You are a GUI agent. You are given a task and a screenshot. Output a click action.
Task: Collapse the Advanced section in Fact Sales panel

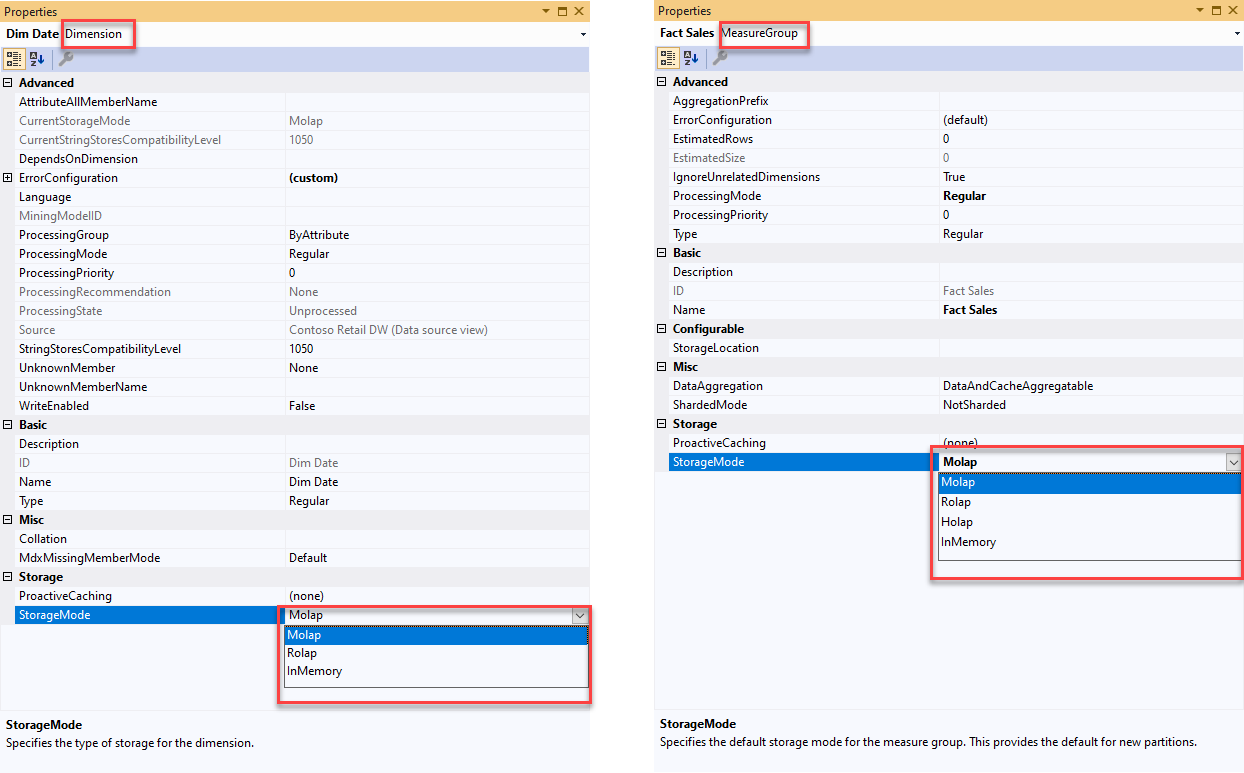[x=660, y=81]
